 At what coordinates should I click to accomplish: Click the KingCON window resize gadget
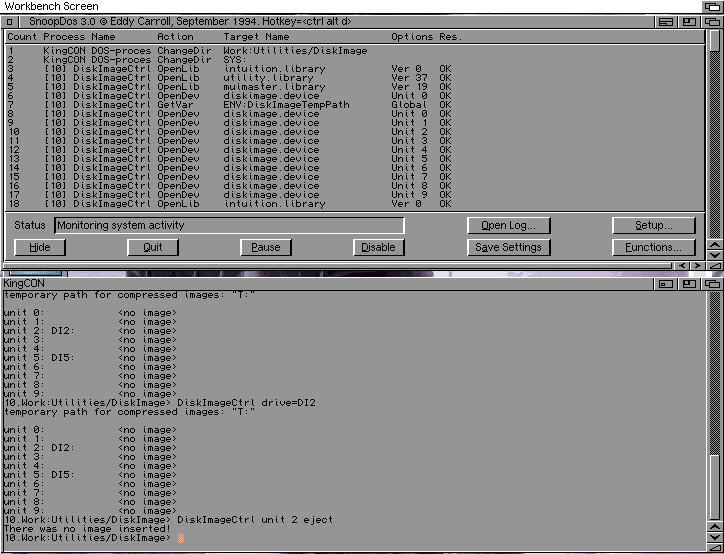(714, 547)
